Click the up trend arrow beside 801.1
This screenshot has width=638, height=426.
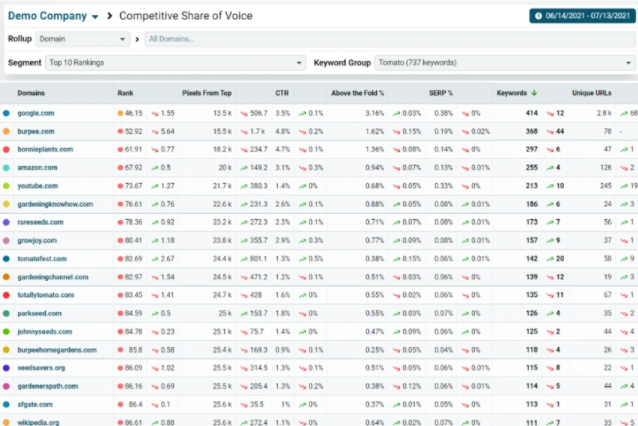point(244,259)
